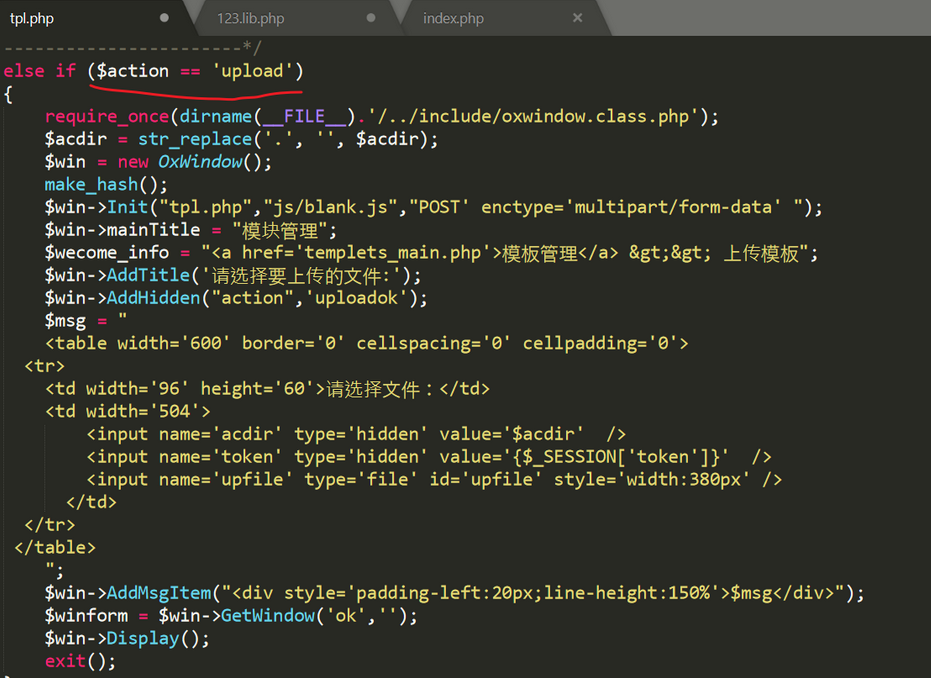
Task: Click the unsaved-changes dot on 123.lib.php tab
Action: click(x=369, y=17)
